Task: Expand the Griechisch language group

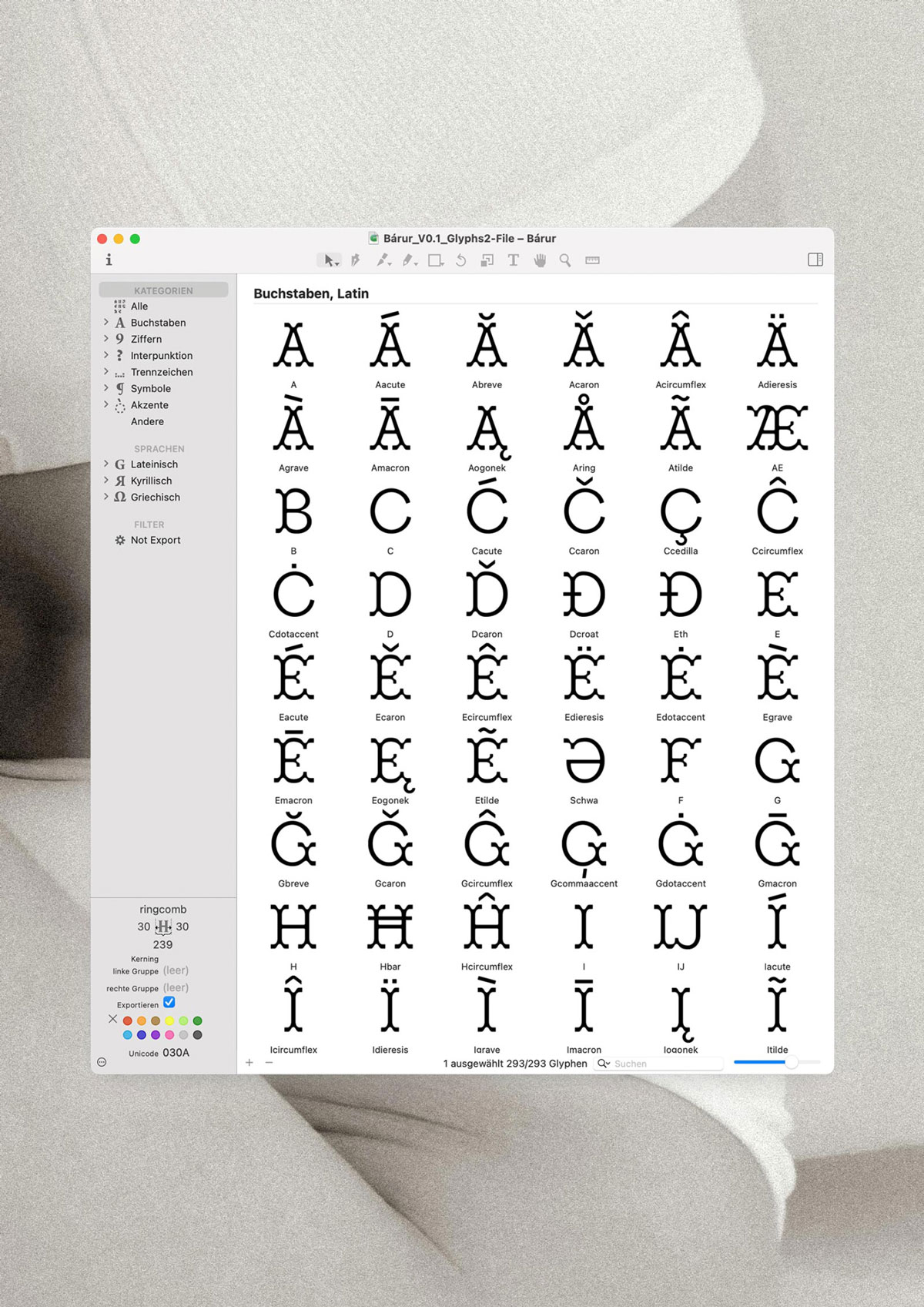Action: click(x=106, y=497)
